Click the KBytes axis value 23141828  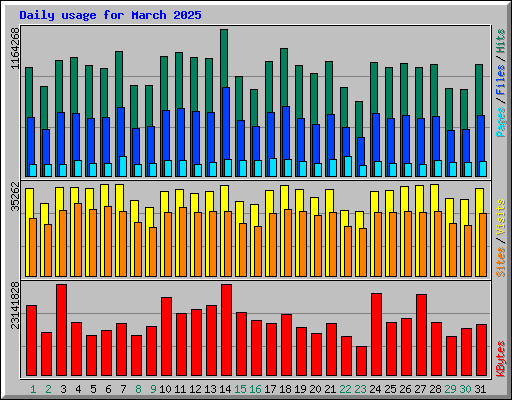tap(15, 305)
